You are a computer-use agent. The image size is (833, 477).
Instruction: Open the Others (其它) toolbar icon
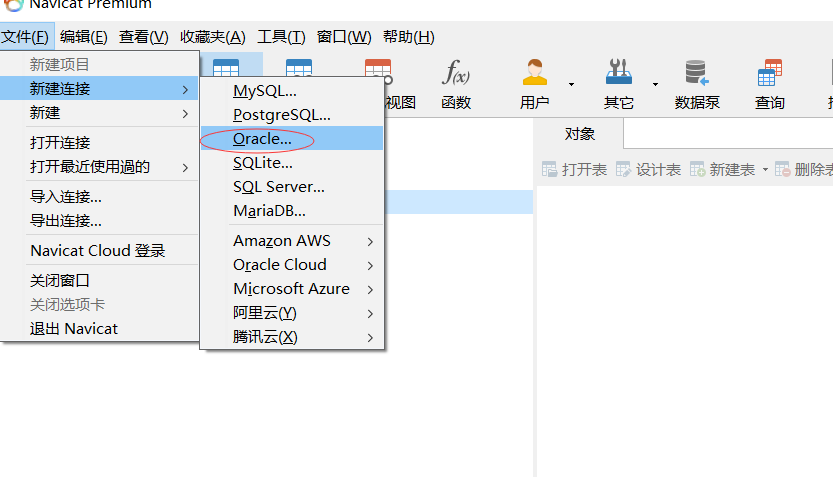click(618, 84)
